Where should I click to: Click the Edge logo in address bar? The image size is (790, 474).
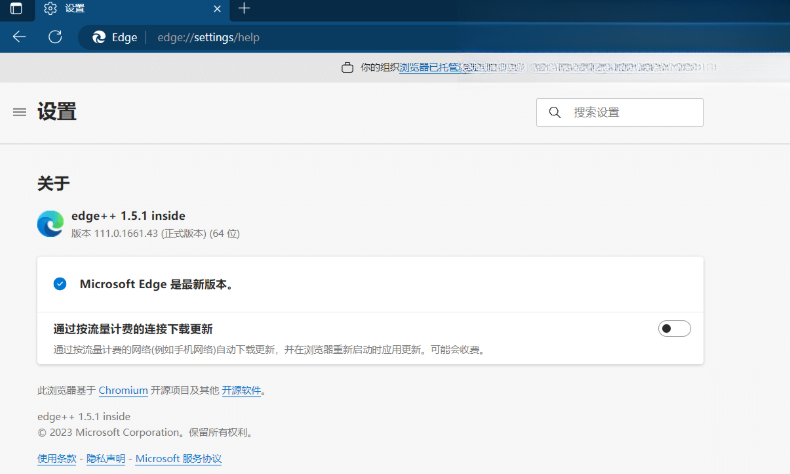click(99, 37)
